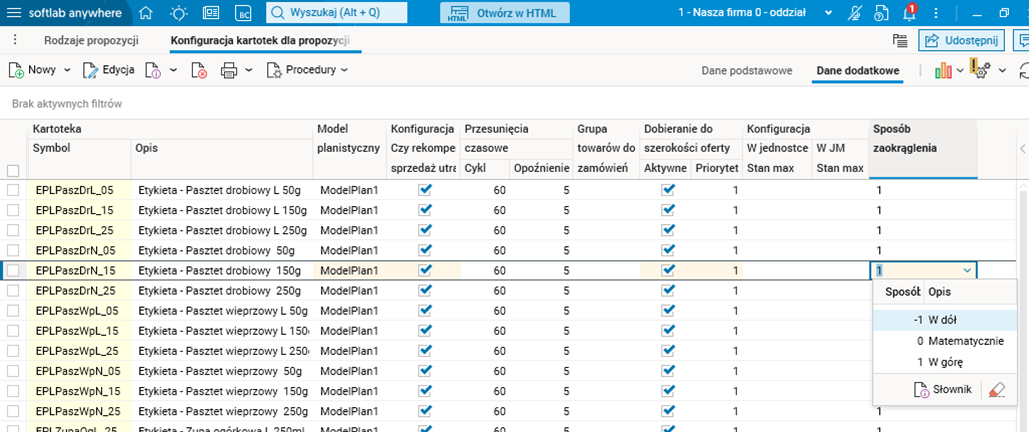Open notifications bell with badge
Screen dimensions: 1029x432
click(x=910, y=12)
